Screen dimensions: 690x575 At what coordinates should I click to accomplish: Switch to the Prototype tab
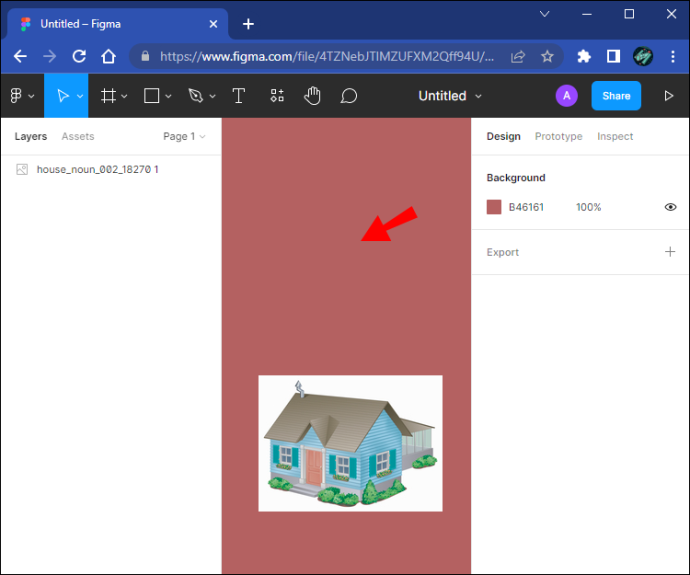pos(558,136)
